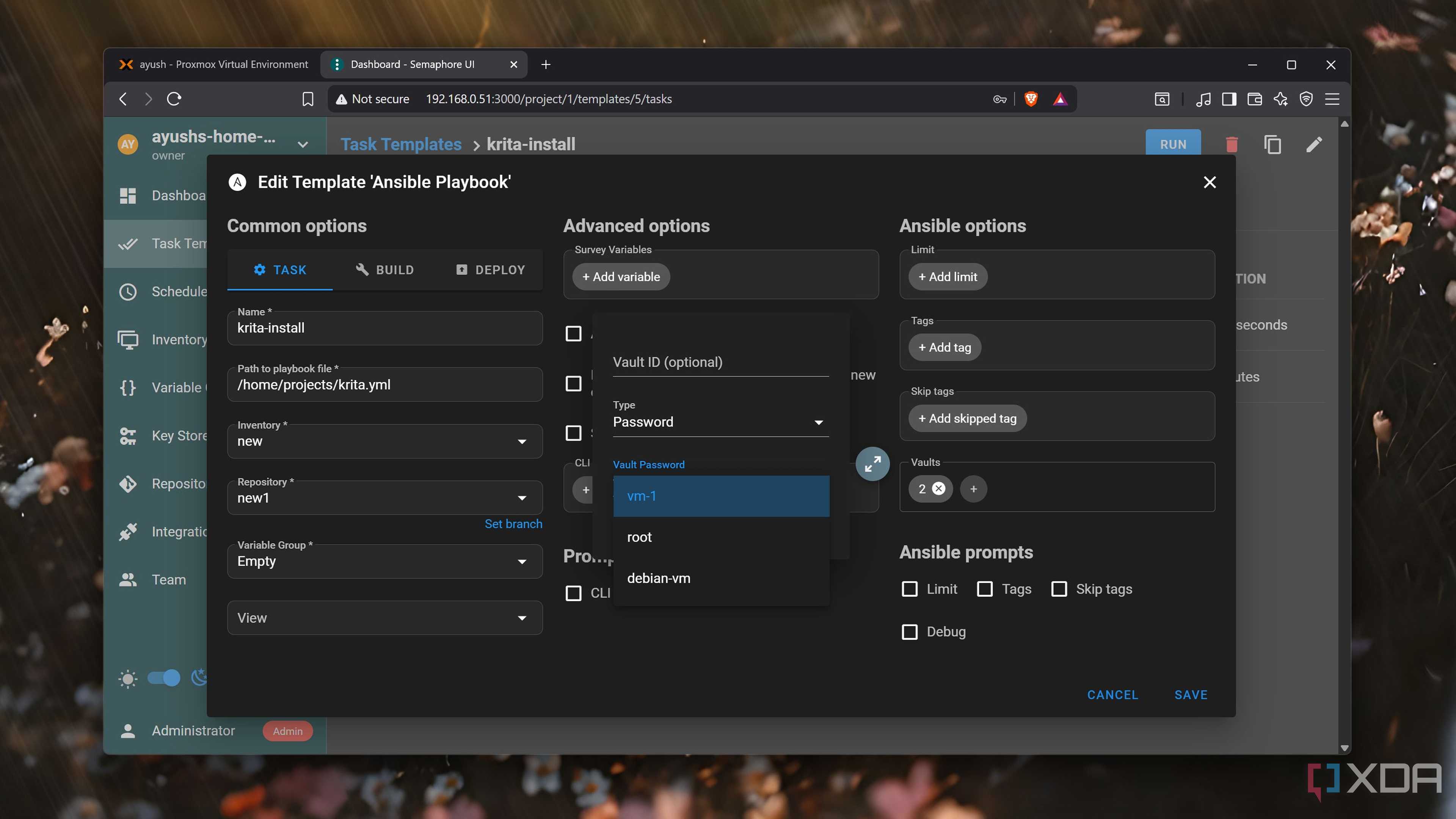Open the vault Type Password dropdown

[721, 422]
